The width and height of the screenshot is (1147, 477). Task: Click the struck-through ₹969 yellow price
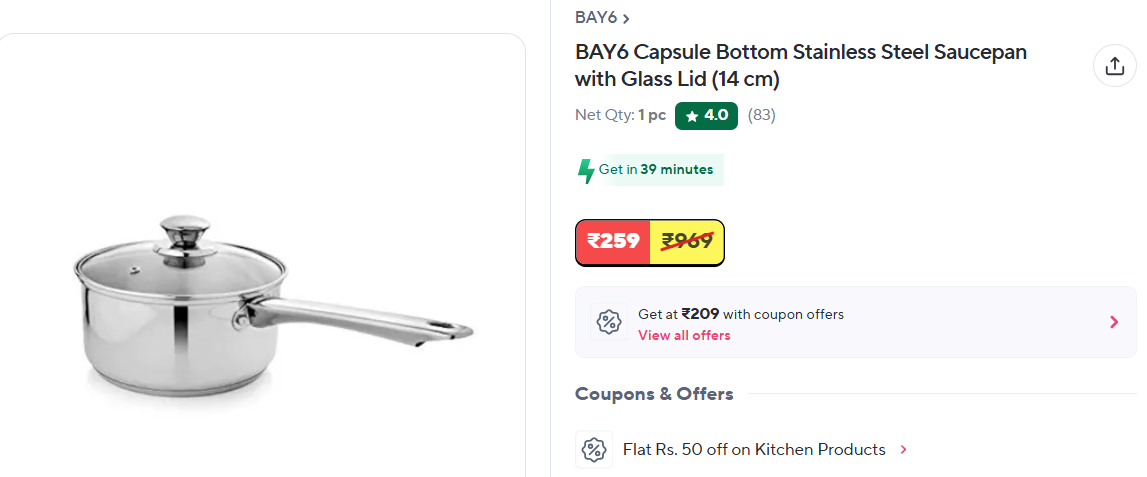[x=687, y=242]
